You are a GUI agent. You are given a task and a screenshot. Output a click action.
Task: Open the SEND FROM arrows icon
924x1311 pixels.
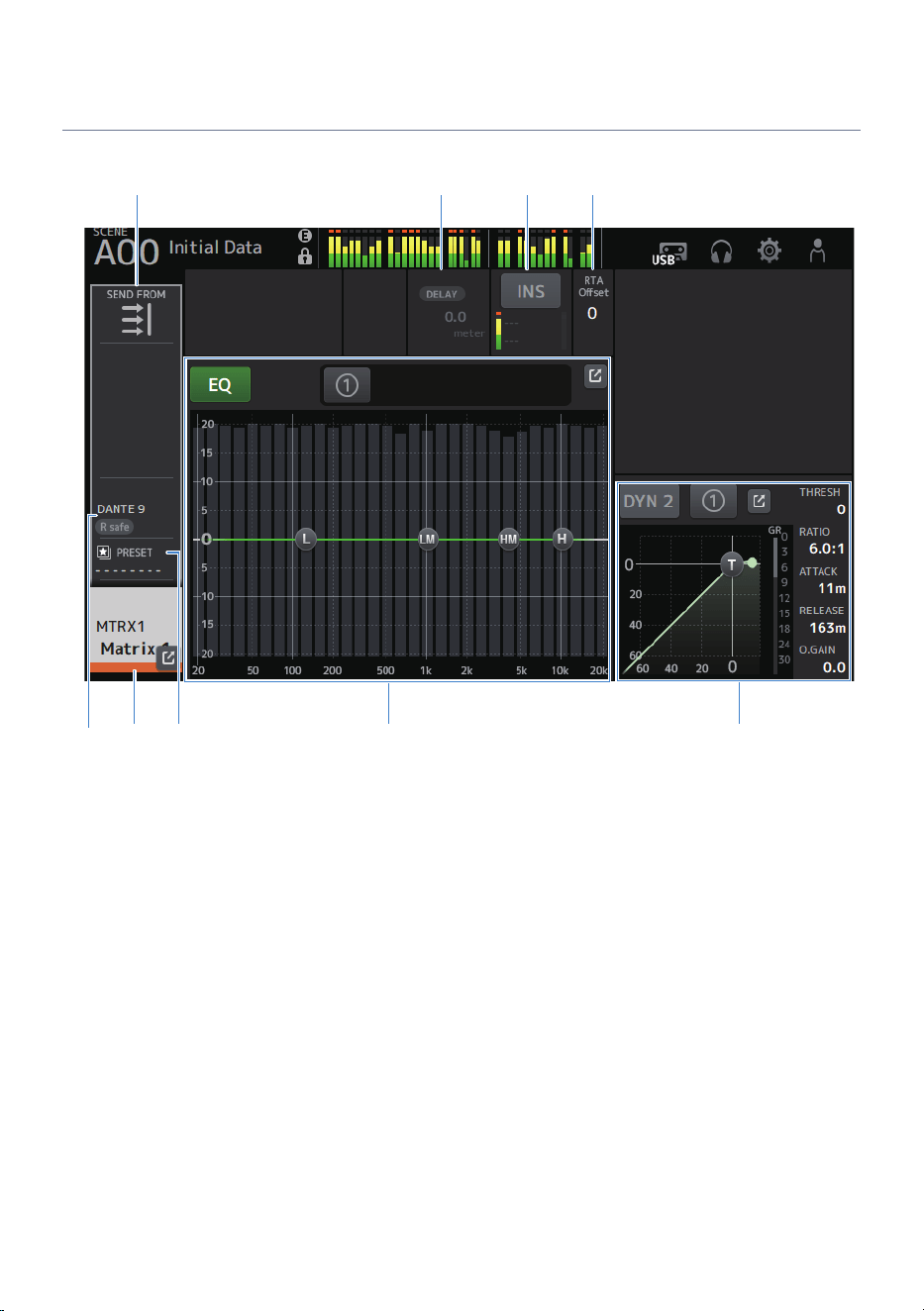point(137,320)
